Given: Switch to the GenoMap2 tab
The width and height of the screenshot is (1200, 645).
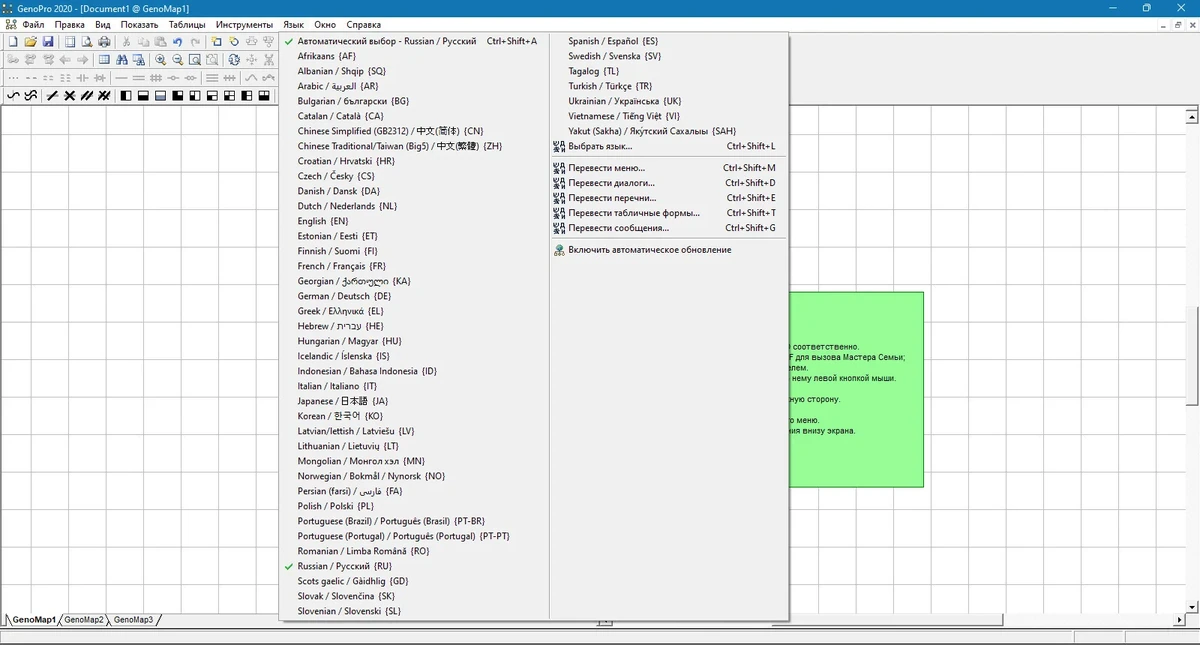Looking at the screenshot, I should (x=84, y=620).
